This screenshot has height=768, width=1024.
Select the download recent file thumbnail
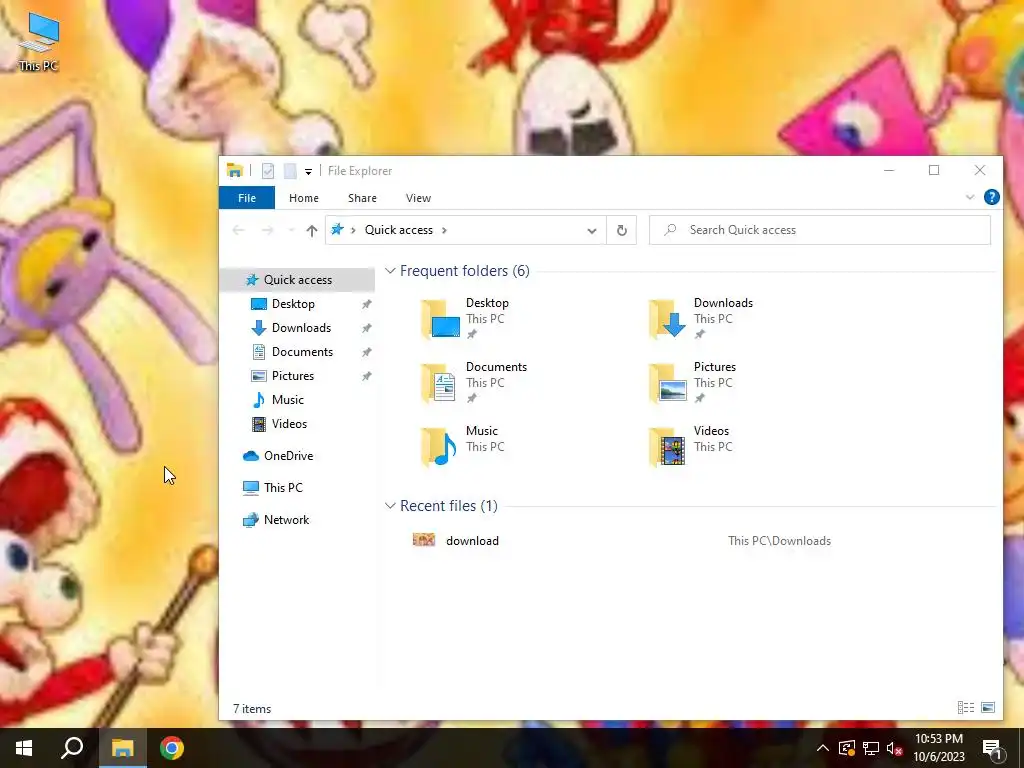(x=424, y=539)
